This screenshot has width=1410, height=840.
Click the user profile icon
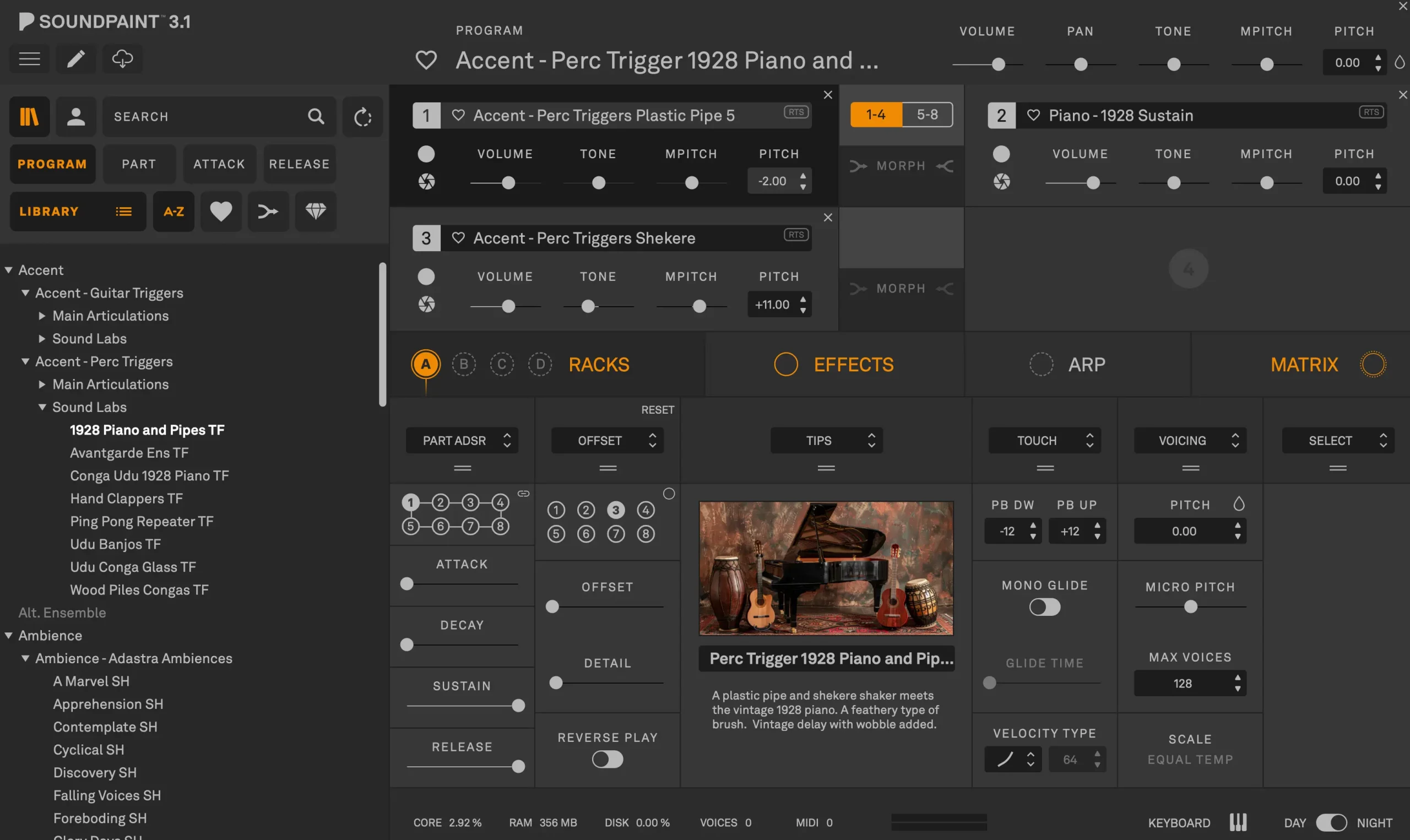[x=76, y=117]
